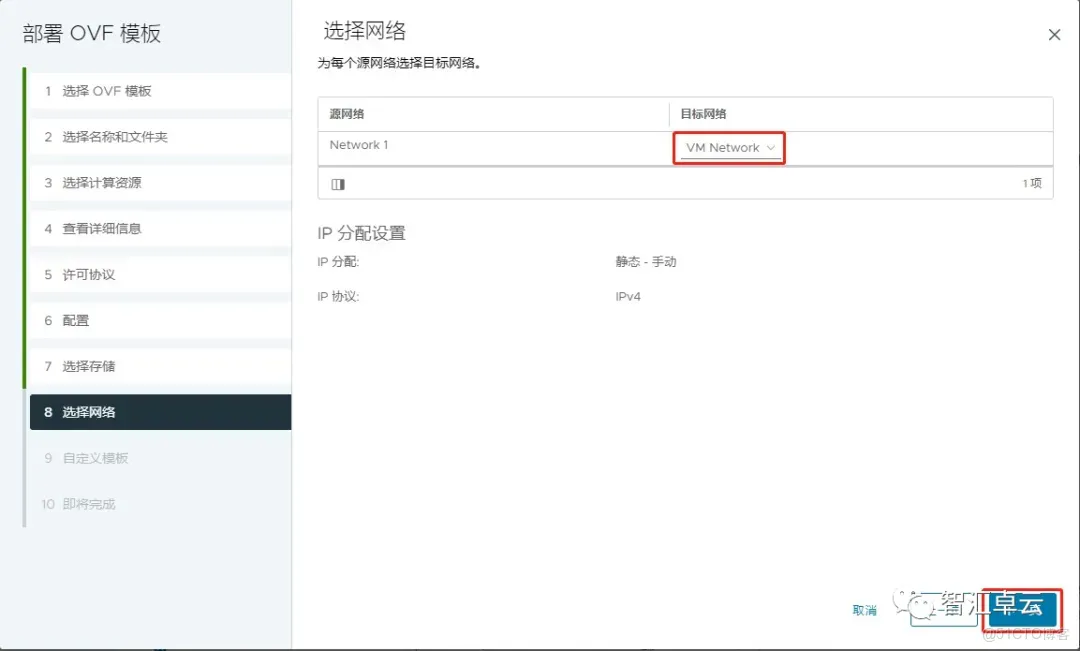Close the Deploy OVF Template dialog

click(x=1054, y=34)
